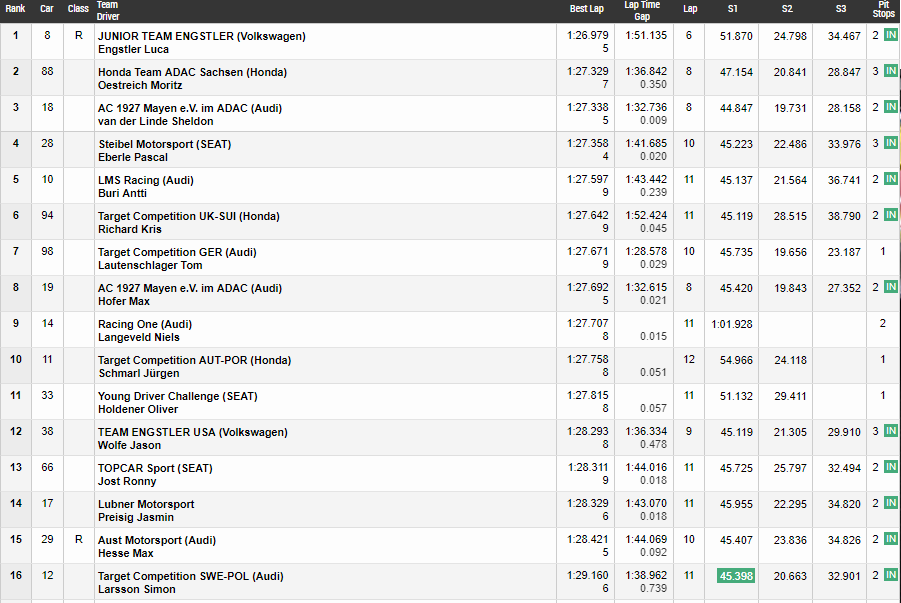Viewport: 901px width, 603px height.
Task: Click the Lap column header
Action: coord(690,9)
